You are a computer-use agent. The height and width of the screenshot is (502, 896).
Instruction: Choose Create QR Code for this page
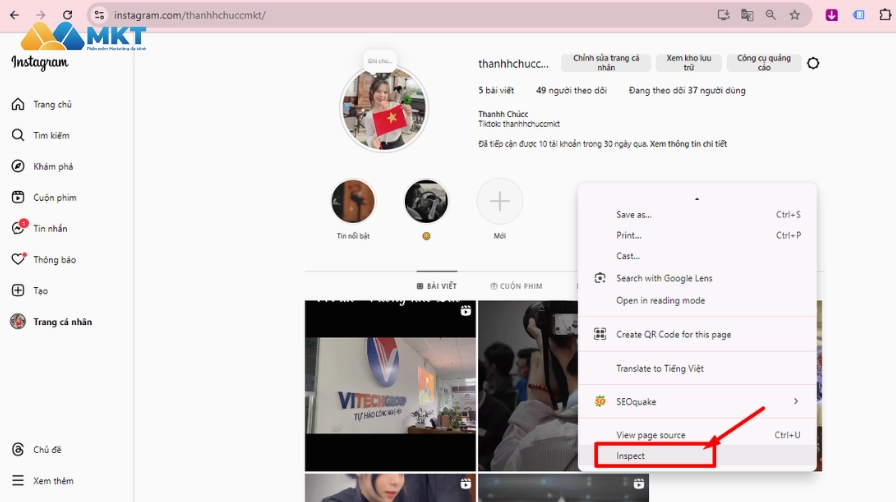click(697, 334)
